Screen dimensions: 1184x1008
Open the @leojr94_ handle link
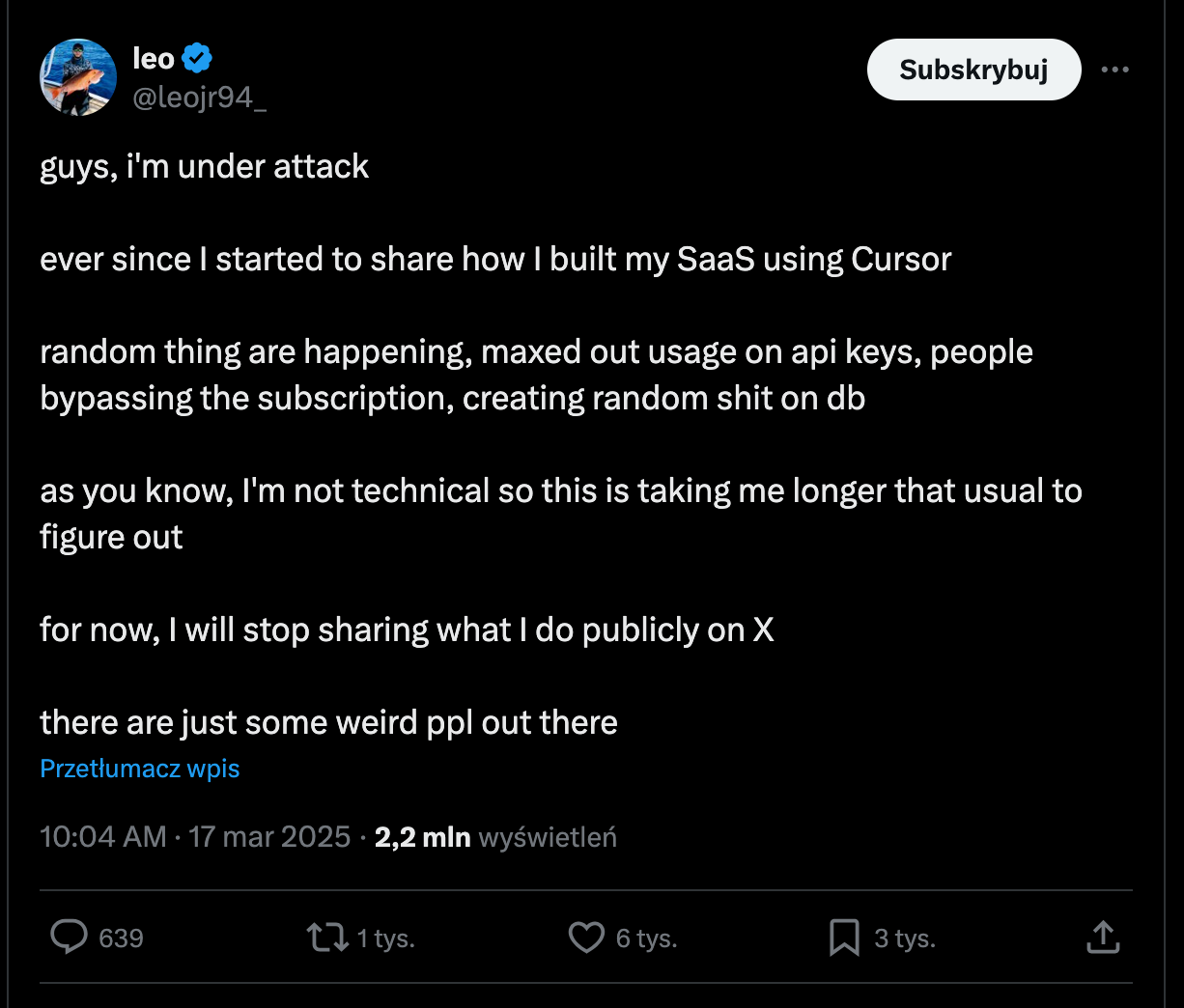tap(199, 98)
